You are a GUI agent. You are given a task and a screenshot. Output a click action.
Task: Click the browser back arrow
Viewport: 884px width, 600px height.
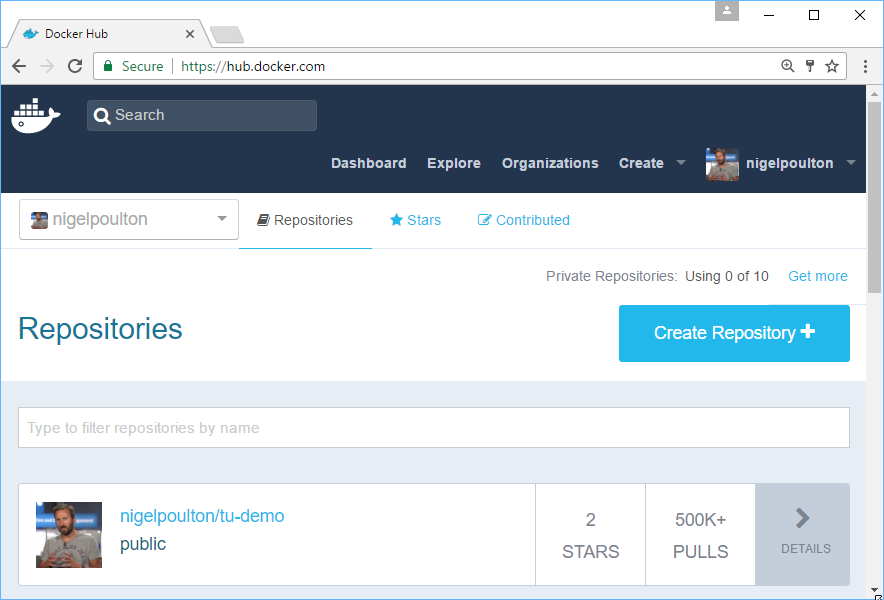[19, 66]
